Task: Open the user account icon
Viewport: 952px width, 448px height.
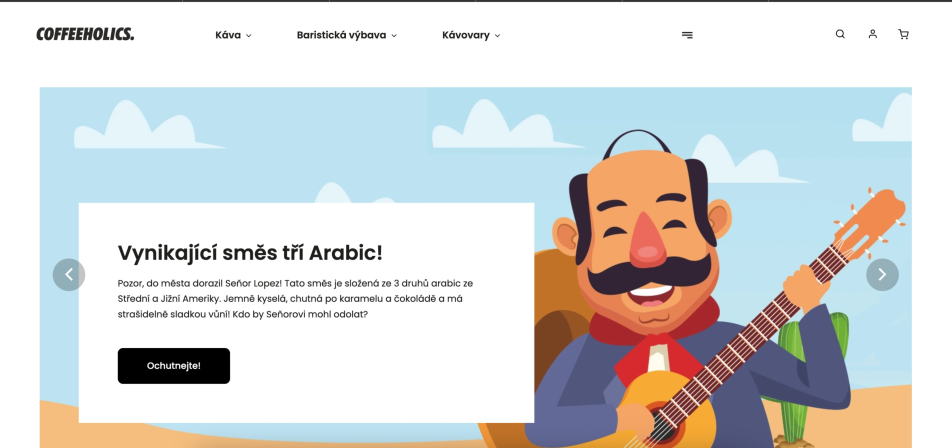Action: [872, 34]
